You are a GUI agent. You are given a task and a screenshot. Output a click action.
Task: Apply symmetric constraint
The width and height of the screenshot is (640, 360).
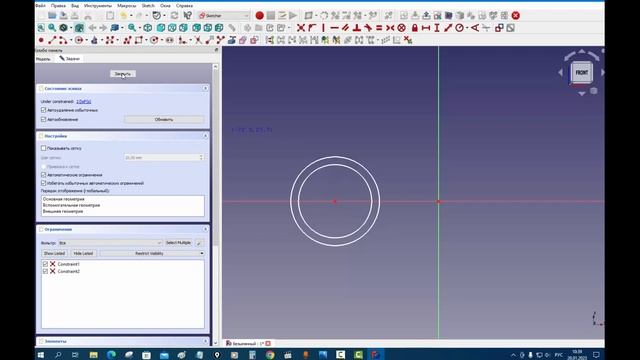(390, 28)
